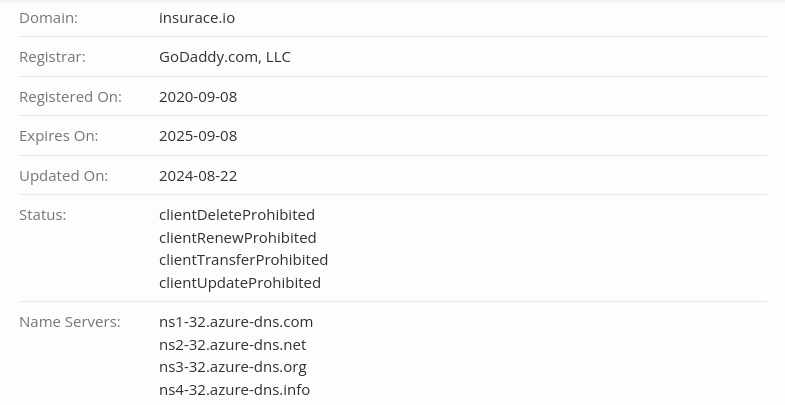Image resolution: width=785 pixels, height=405 pixels.
Task: Click the Registered On label
Action: click(x=70, y=97)
